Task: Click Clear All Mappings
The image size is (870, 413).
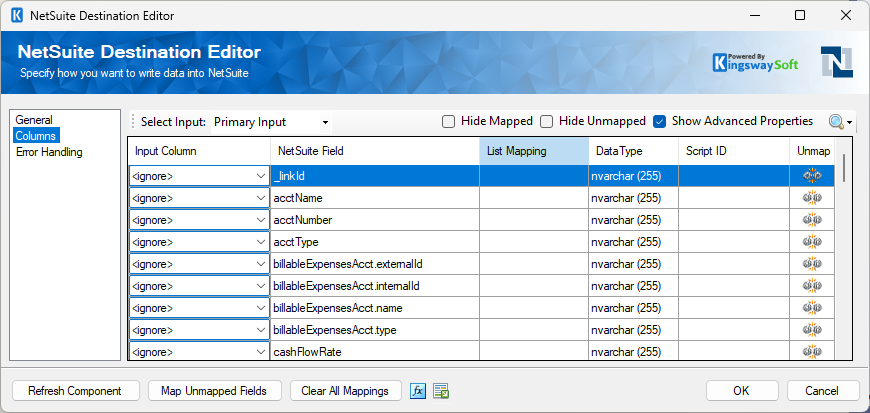Action: click(x=345, y=391)
